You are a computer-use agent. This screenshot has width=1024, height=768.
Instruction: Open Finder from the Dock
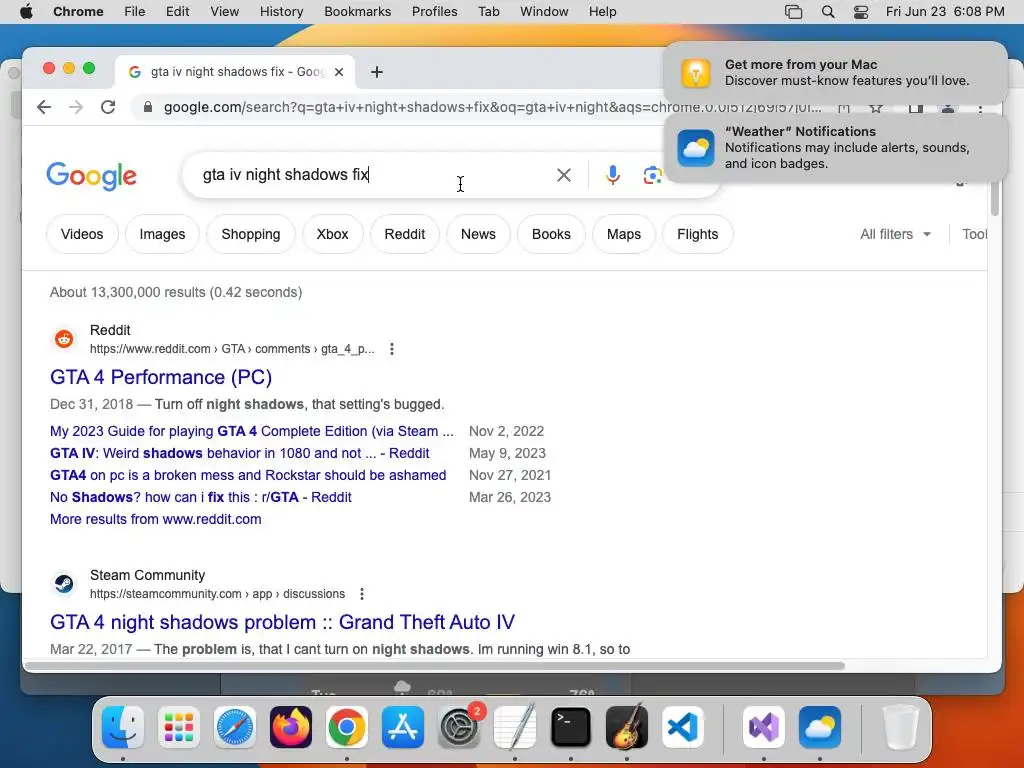click(x=123, y=728)
